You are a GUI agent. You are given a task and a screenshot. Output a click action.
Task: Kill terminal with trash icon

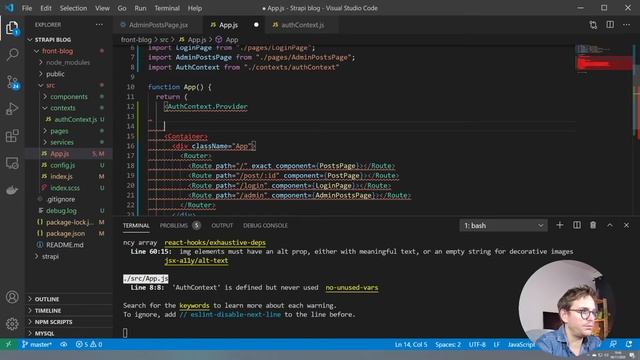pos(593,225)
